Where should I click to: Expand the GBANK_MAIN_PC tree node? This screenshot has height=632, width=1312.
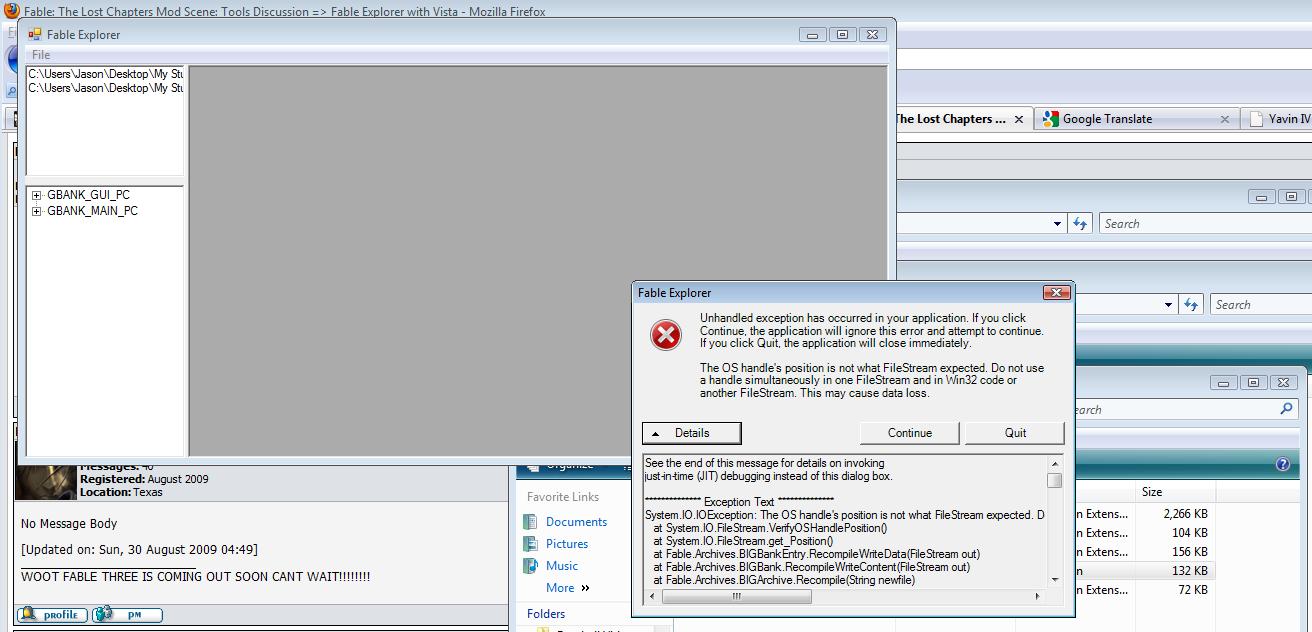pyautogui.click(x=37, y=212)
